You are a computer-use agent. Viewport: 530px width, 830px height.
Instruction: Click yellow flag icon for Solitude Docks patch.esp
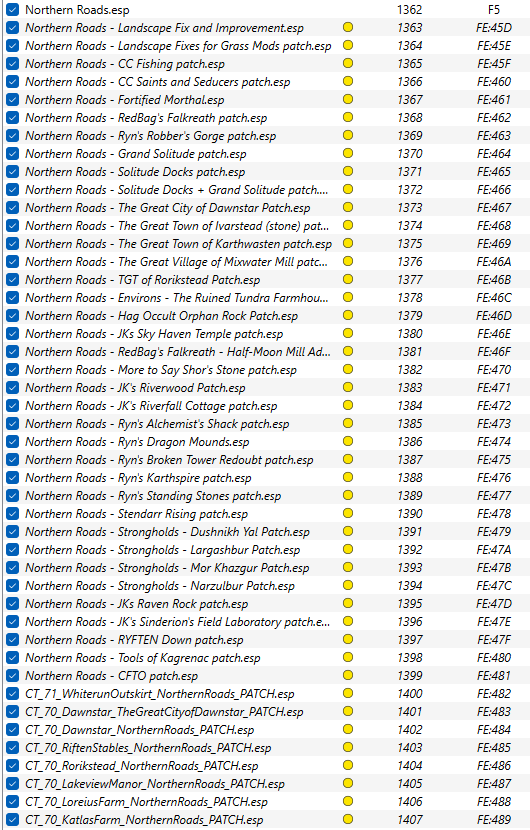pyautogui.click(x=348, y=172)
